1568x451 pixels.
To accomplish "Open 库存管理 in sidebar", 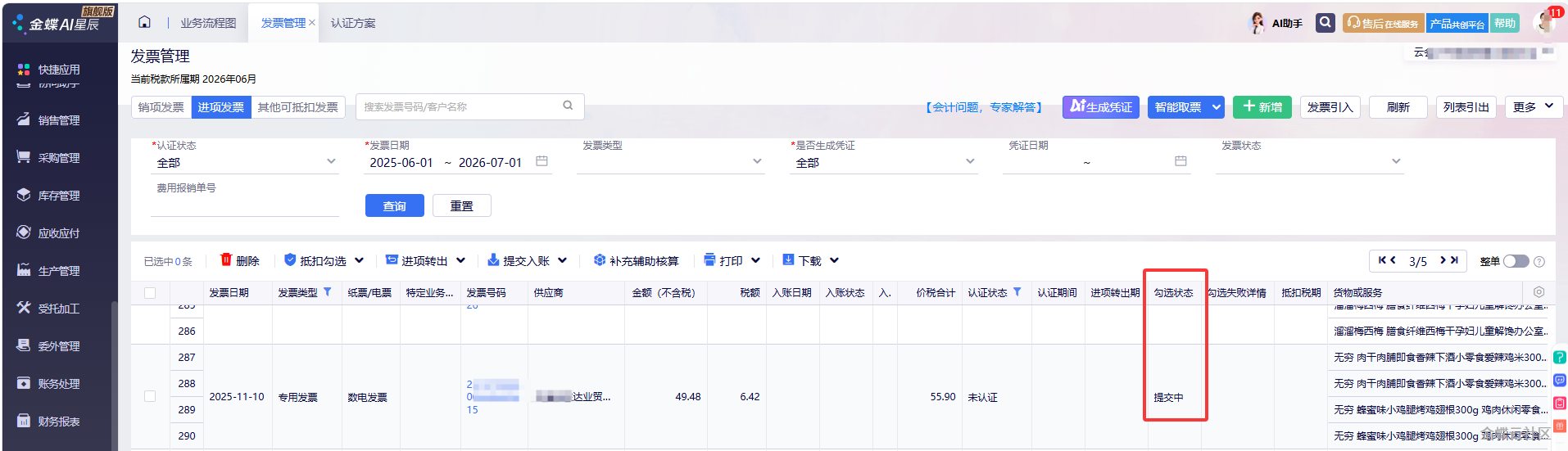I will click(58, 196).
